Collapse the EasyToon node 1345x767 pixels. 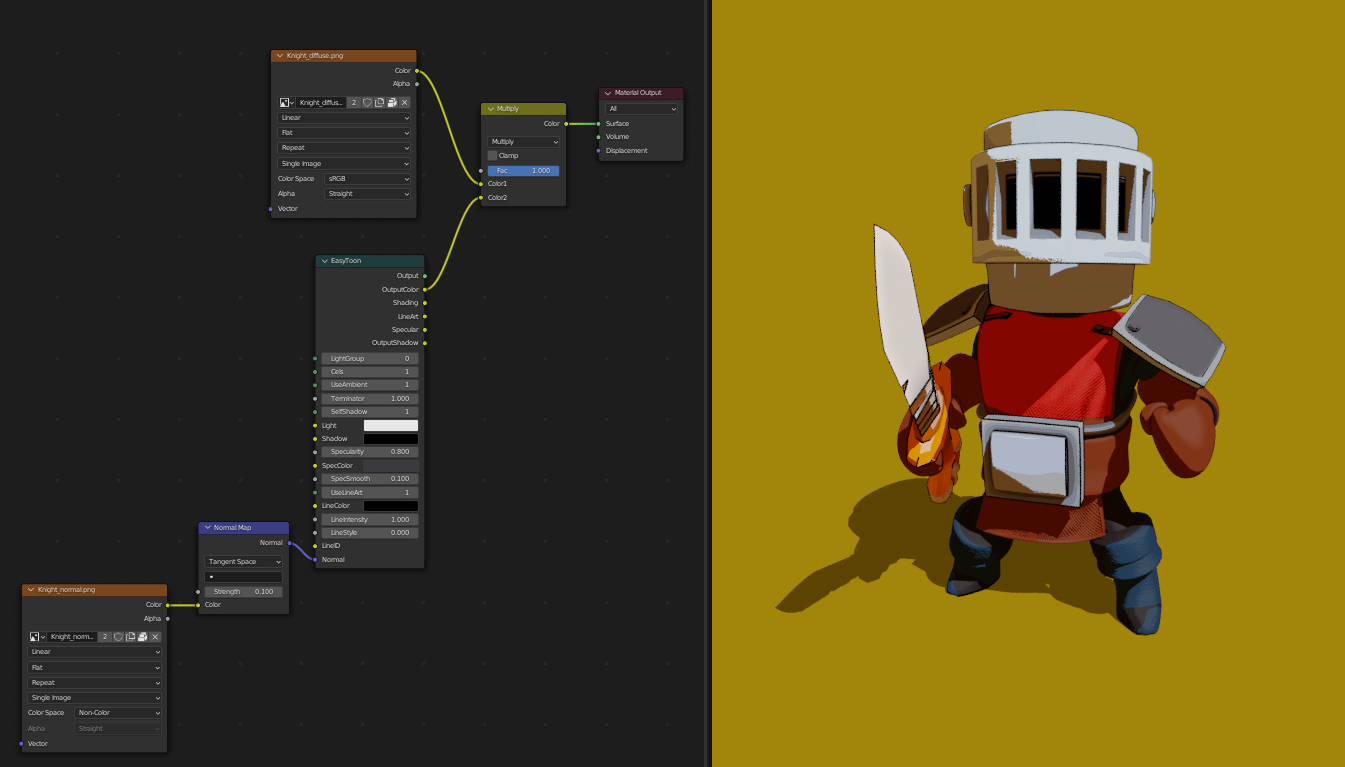[x=325, y=261]
